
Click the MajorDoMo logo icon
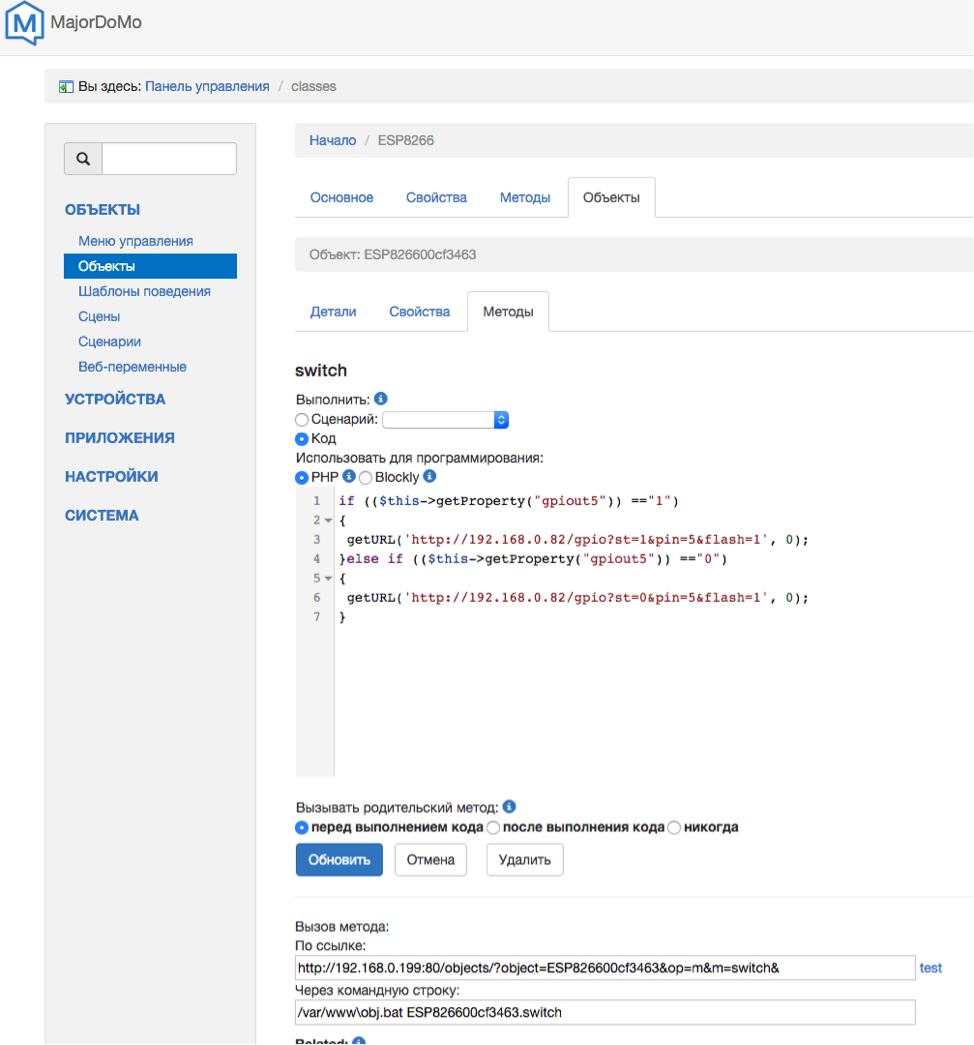[24, 23]
